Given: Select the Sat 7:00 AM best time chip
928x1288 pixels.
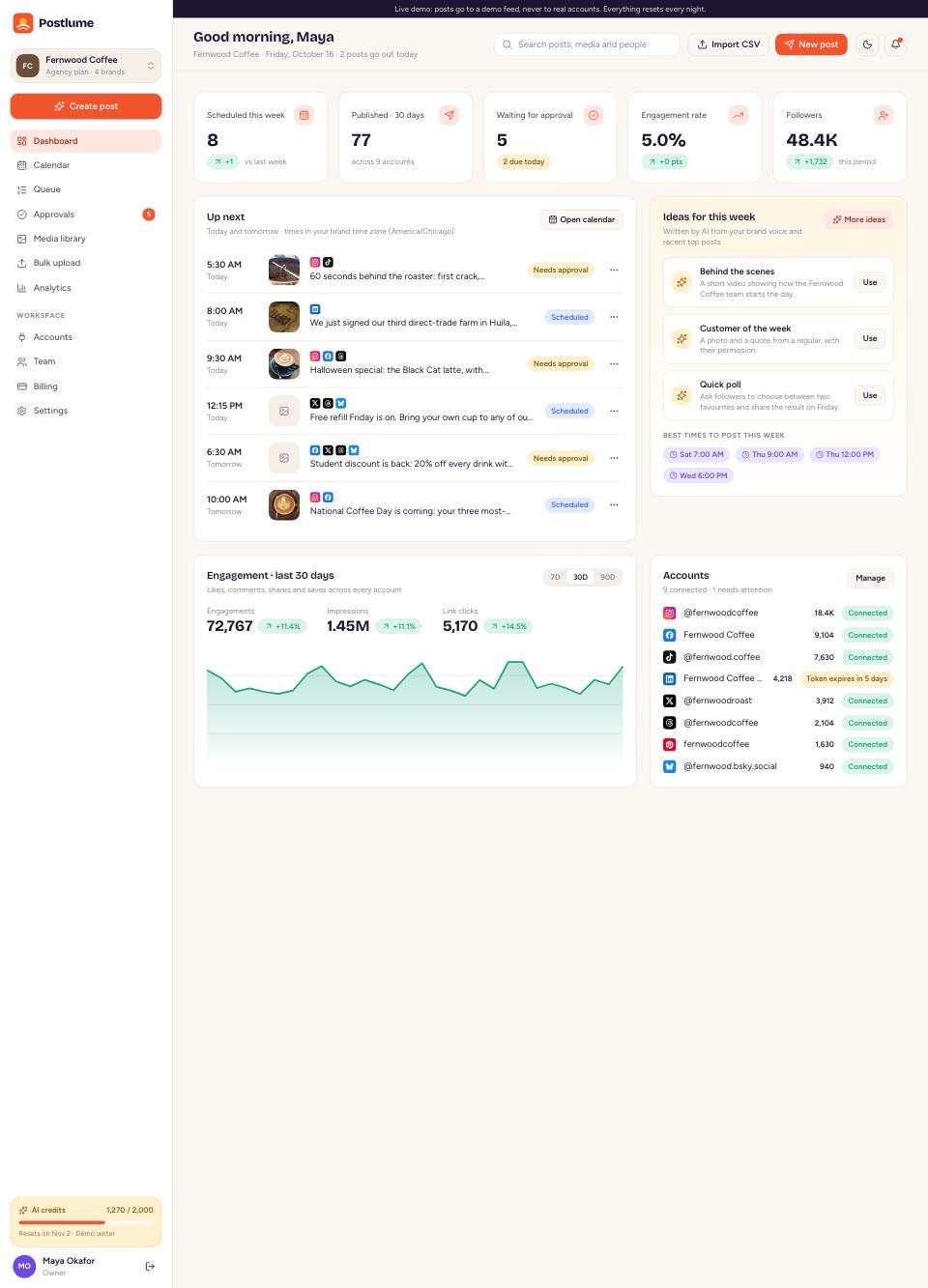Looking at the screenshot, I should click(x=696, y=454).
